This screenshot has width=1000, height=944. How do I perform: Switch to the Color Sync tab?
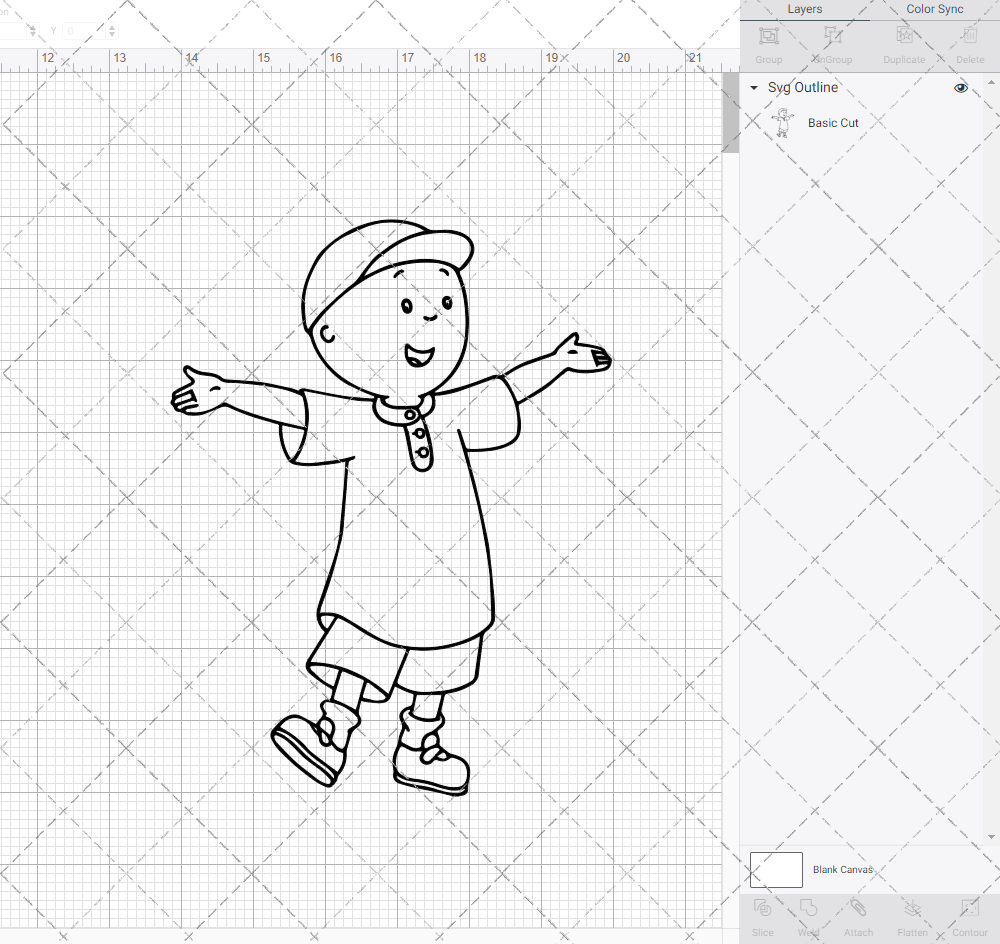click(934, 10)
